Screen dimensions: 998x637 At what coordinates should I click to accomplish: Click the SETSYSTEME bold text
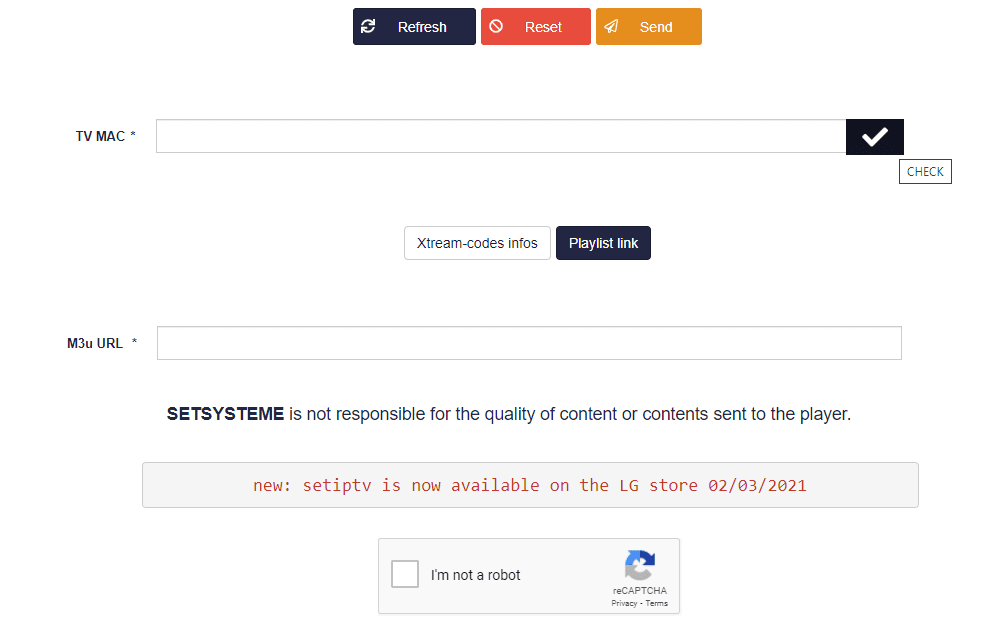click(225, 414)
